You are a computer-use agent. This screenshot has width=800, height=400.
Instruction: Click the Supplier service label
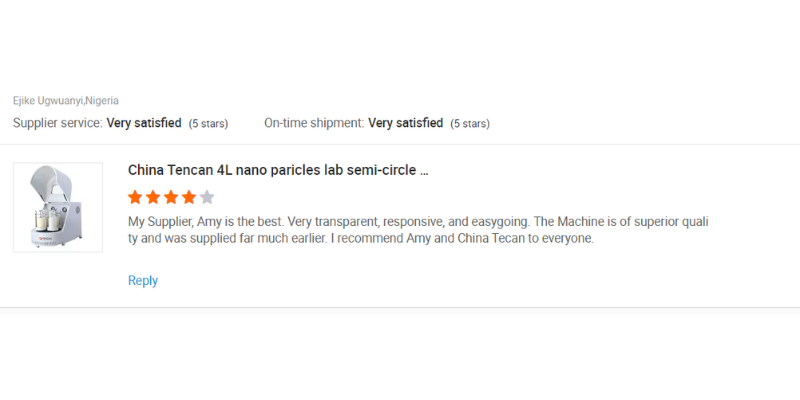[57, 123]
